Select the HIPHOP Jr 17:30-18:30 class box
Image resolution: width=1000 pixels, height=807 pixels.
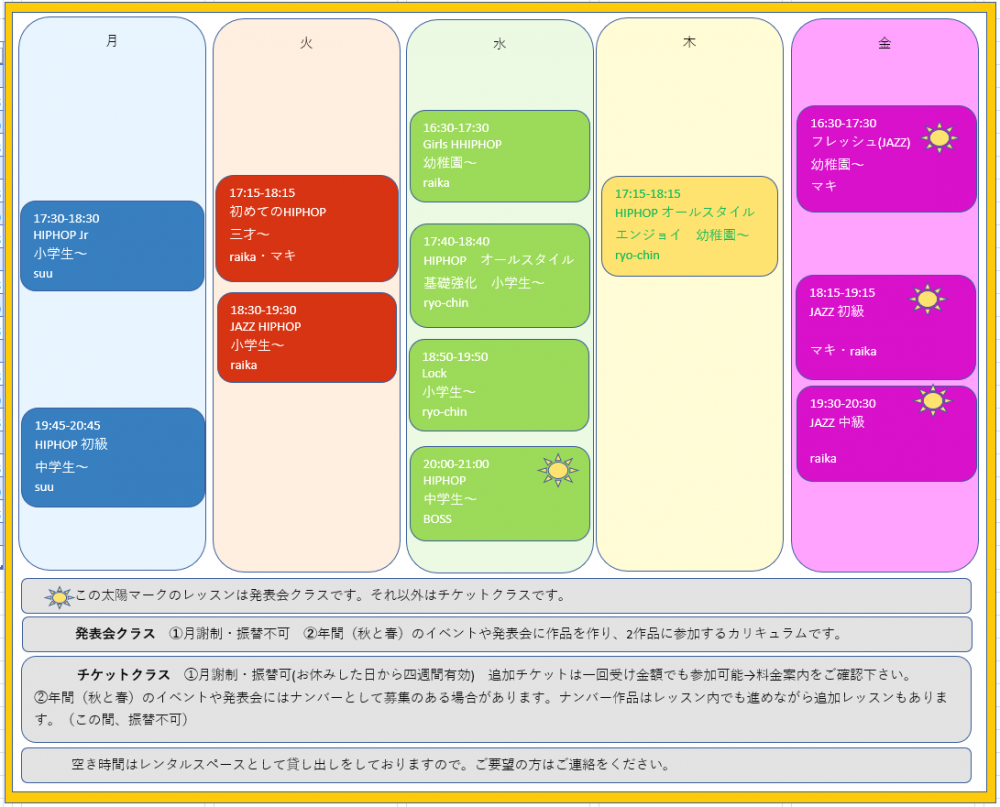coord(112,246)
